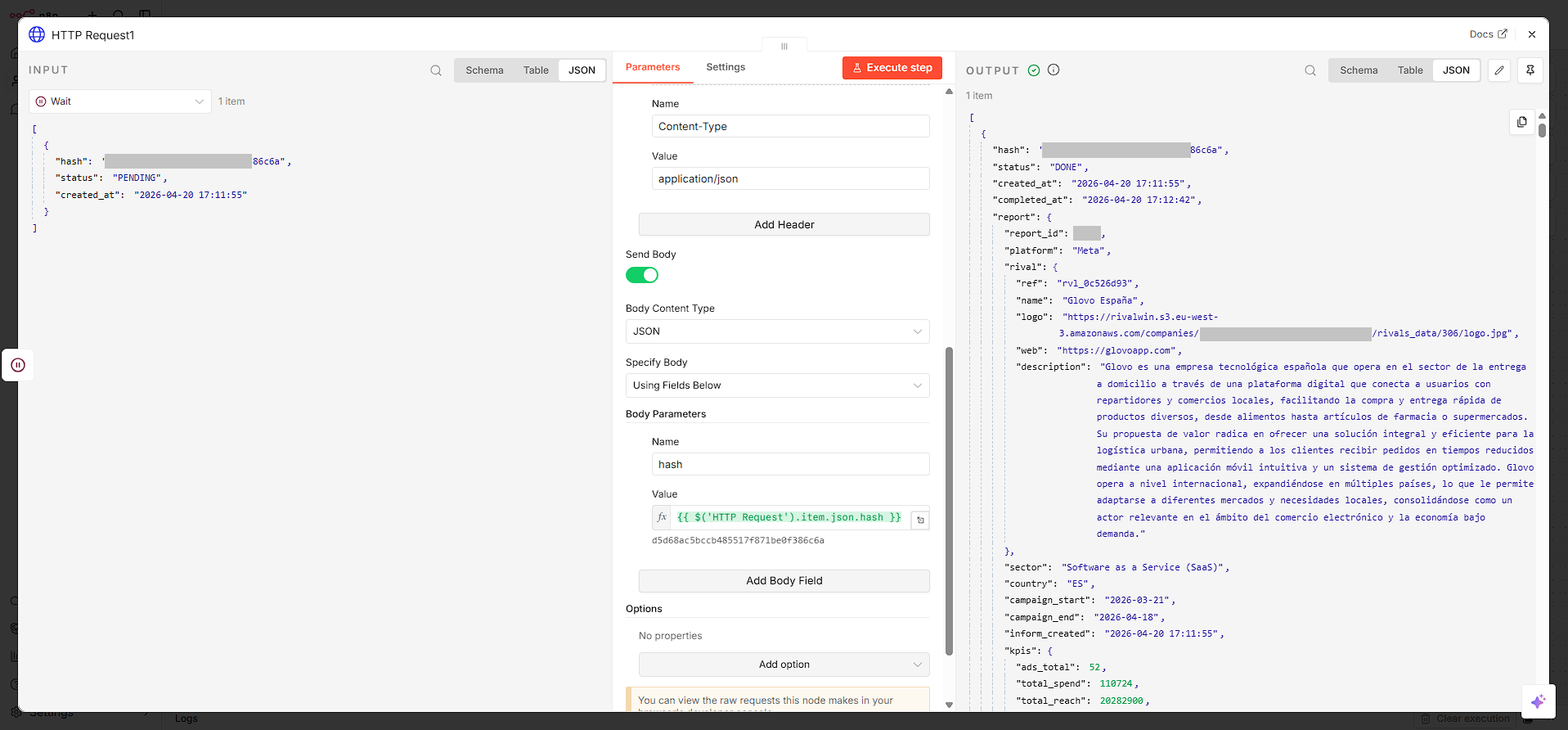Select the JSON view in OUTPUT panel
Screen dimensions: 1568x730
tap(1456, 70)
